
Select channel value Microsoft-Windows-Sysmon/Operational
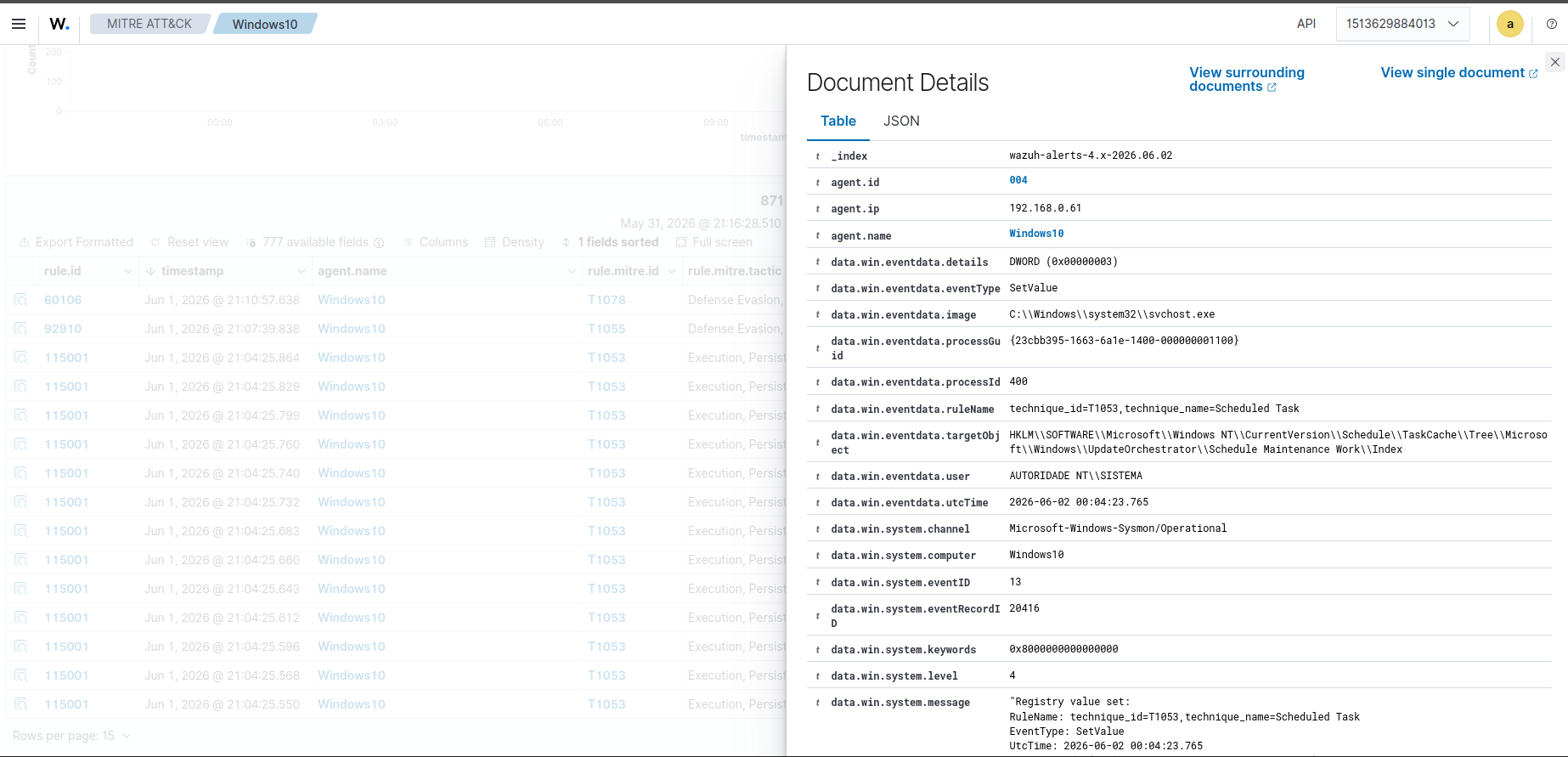1118,528
